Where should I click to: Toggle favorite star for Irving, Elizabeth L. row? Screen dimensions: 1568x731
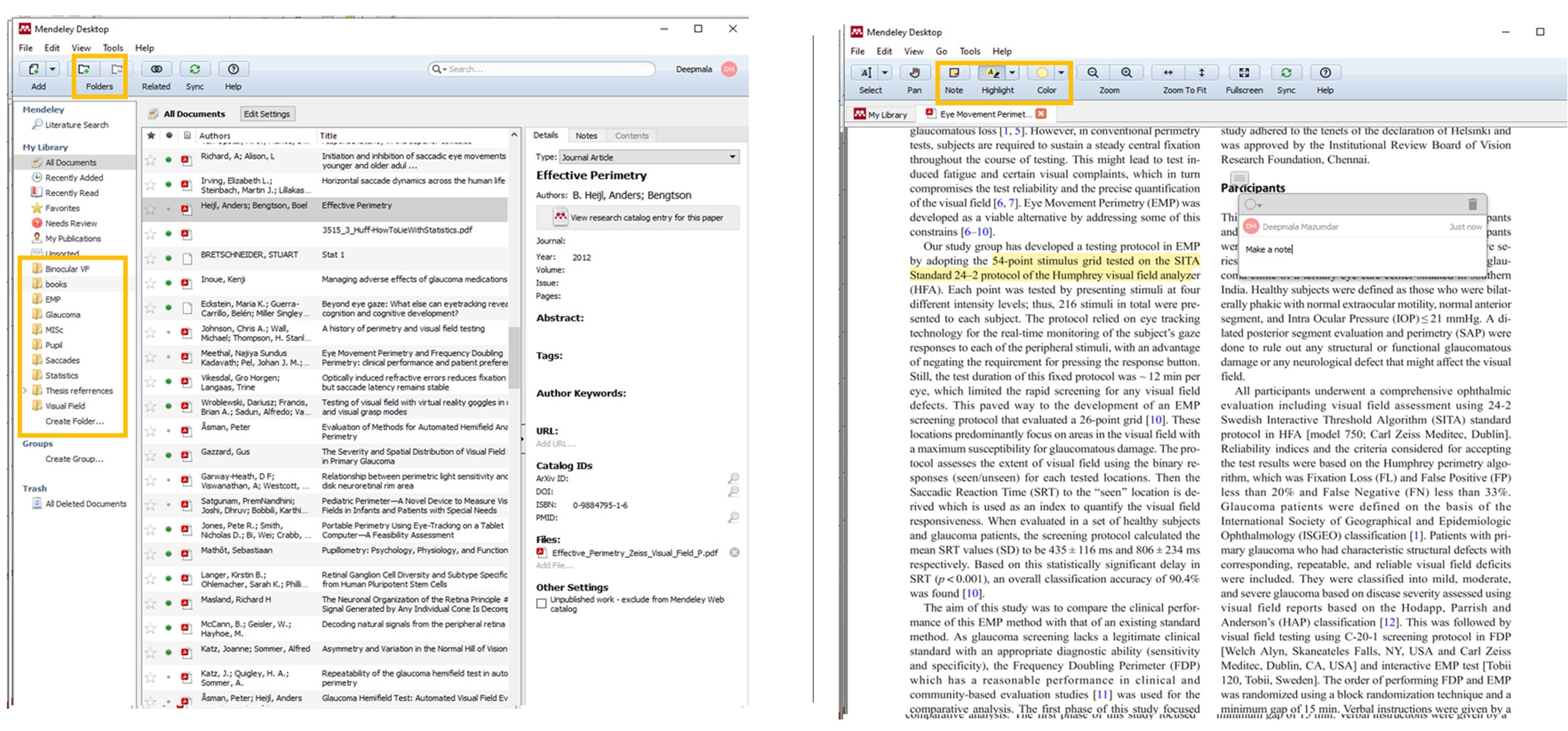[150, 185]
